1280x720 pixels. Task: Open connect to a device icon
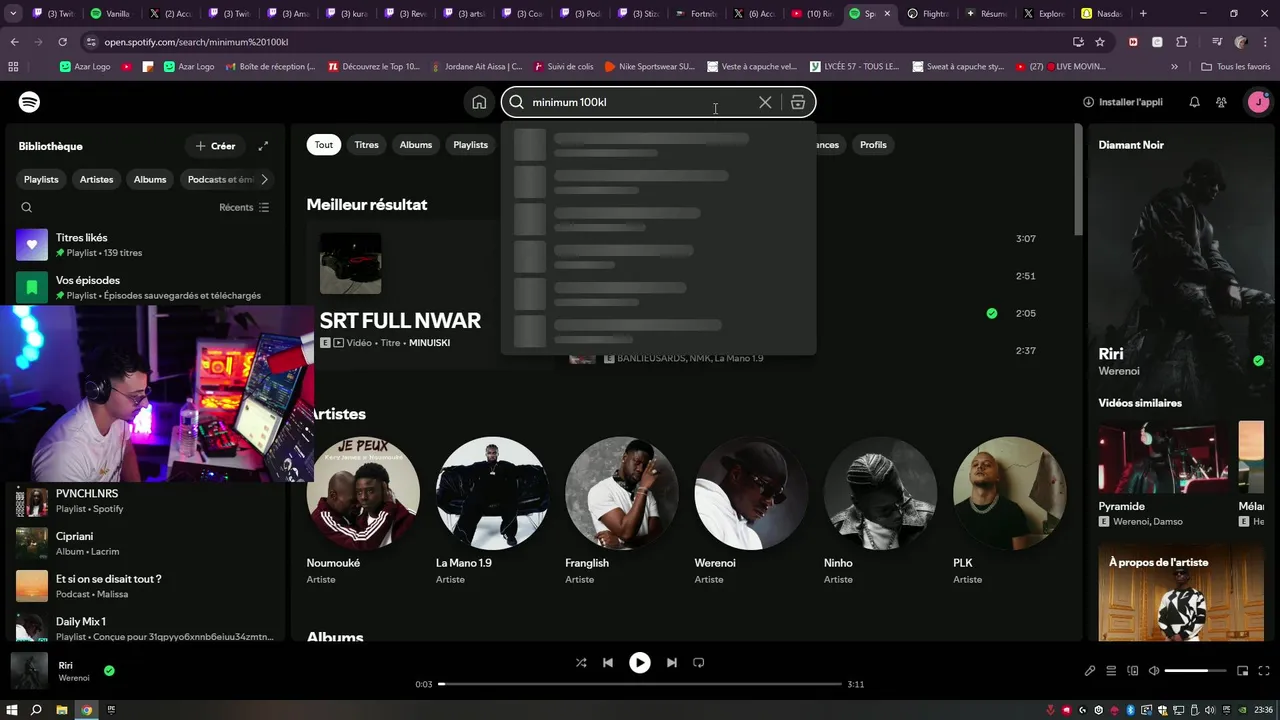point(1133,671)
